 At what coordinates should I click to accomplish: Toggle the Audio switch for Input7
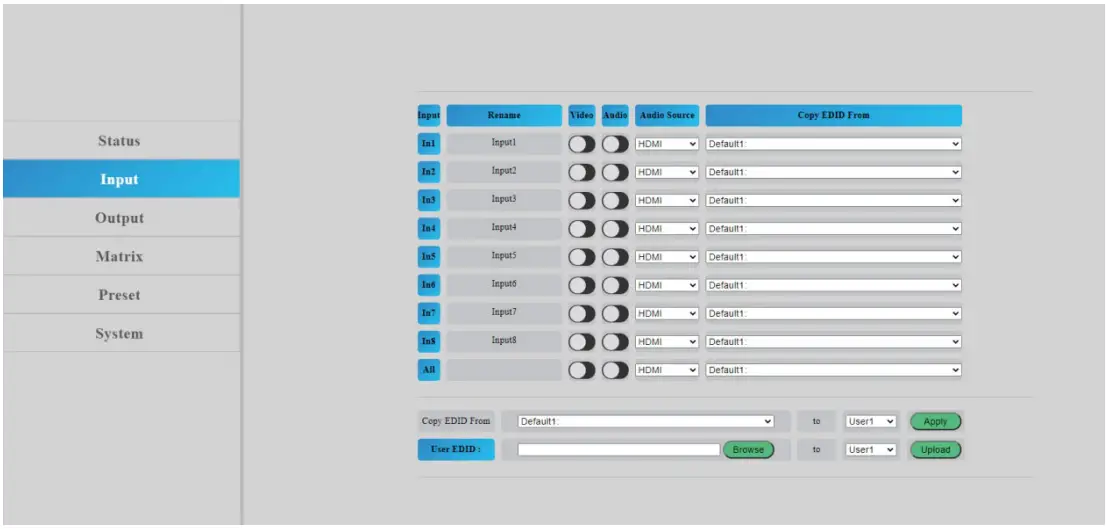click(x=615, y=313)
